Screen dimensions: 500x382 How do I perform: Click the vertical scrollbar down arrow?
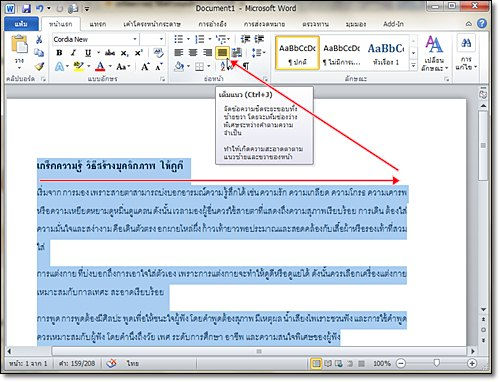[x=483, y=310]
